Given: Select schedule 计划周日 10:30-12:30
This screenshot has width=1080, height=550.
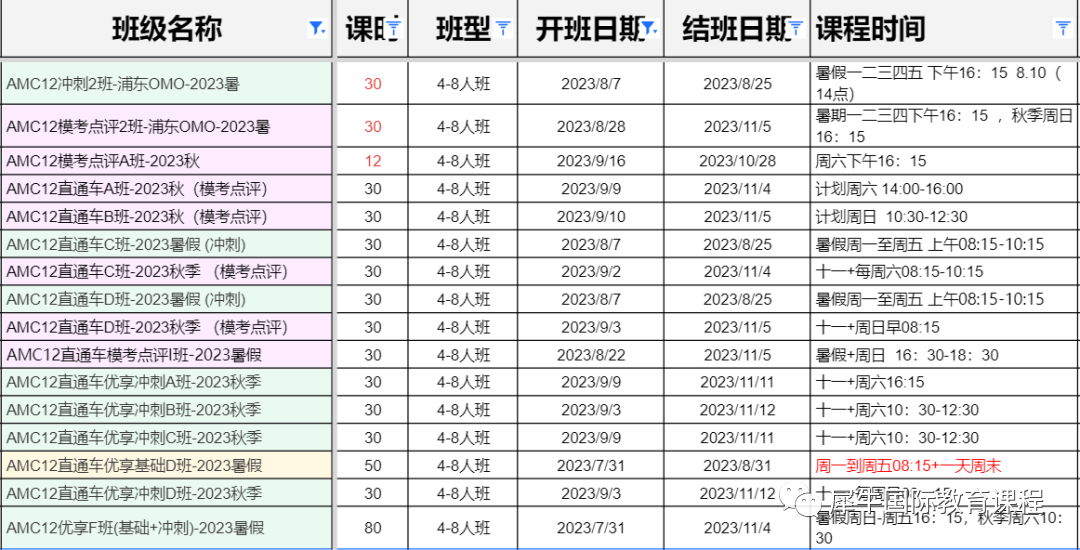Looking at the screenshot, I should click(891, 216).
